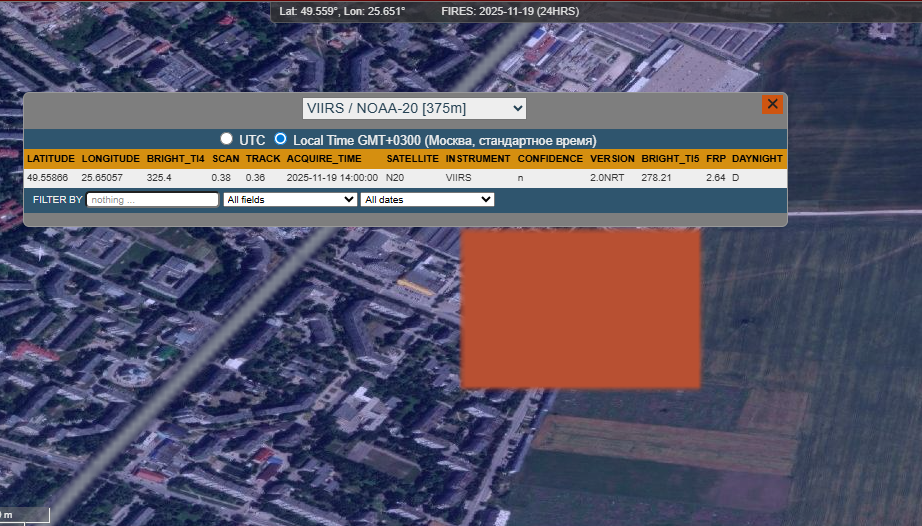Select the UTC time option
Viewport: 922px width, 526px height.
click(227, 139)
